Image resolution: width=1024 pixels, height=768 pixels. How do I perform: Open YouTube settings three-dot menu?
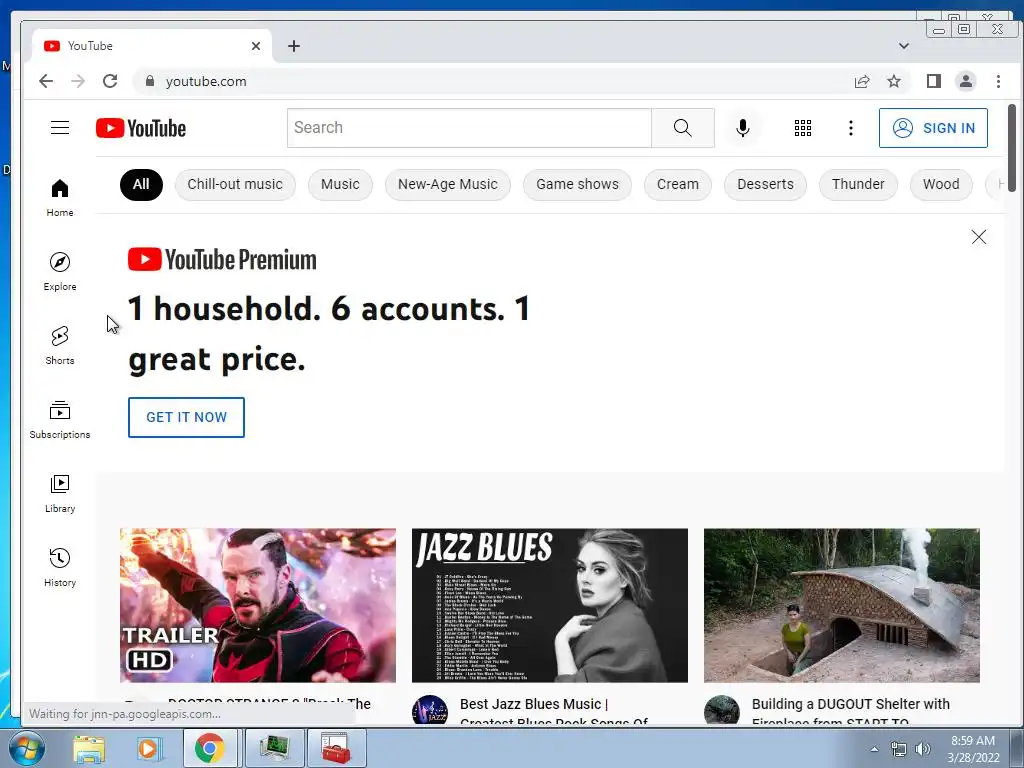pos(850,128)
